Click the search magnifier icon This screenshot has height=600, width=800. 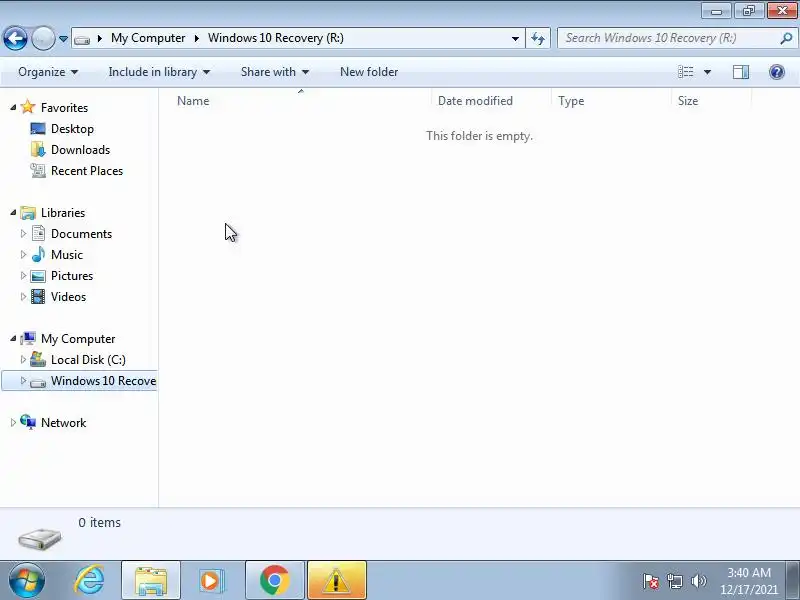786,38
